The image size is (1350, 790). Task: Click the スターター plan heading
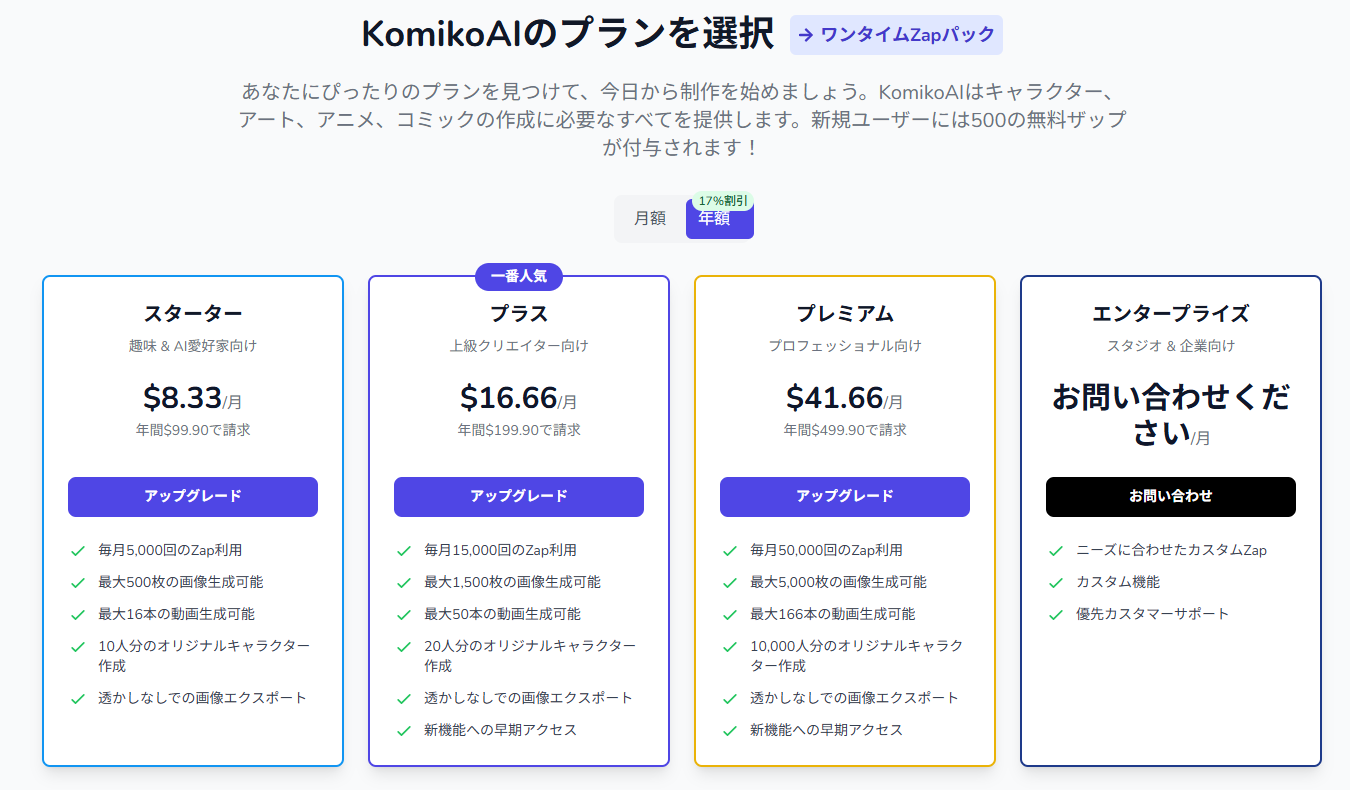[x=193, y=314]
